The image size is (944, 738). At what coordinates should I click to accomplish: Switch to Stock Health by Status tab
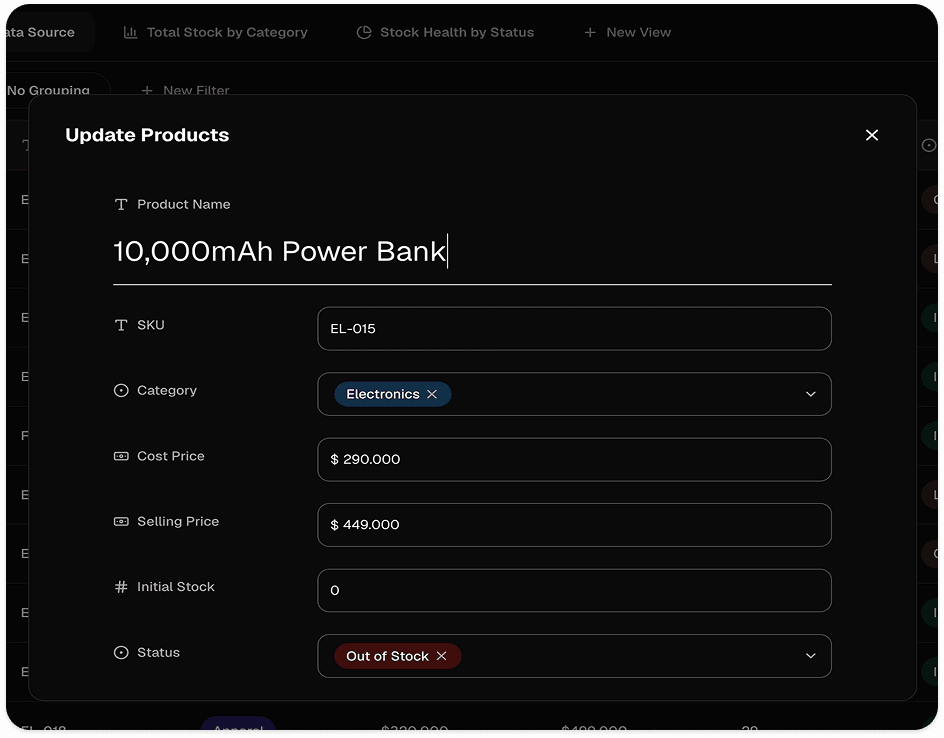click(x=446, y=33)
